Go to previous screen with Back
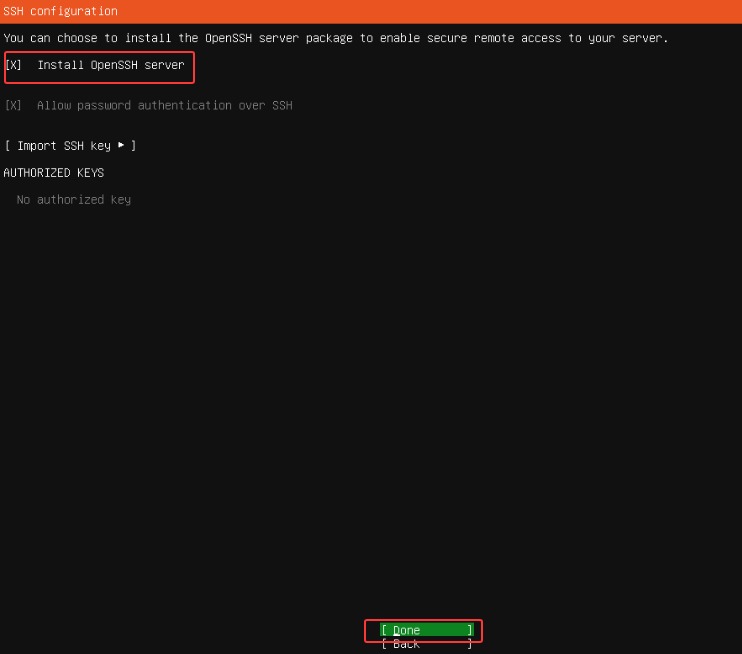This screenshot has height=654, width=742. (x=406, y=644)
